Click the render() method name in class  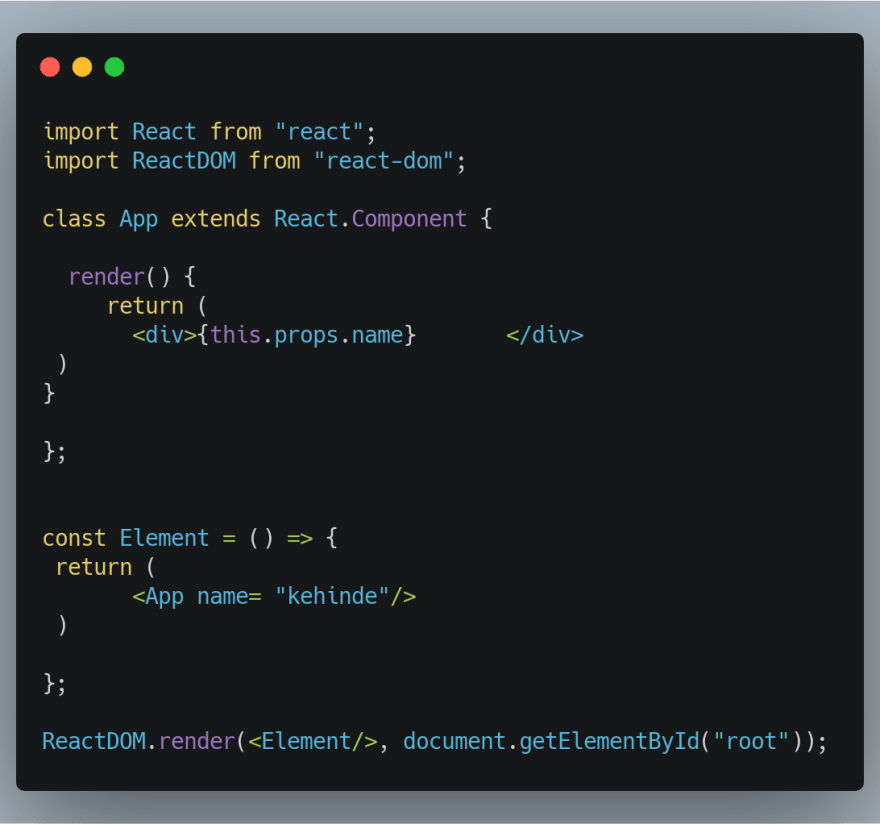pos(107,277)
